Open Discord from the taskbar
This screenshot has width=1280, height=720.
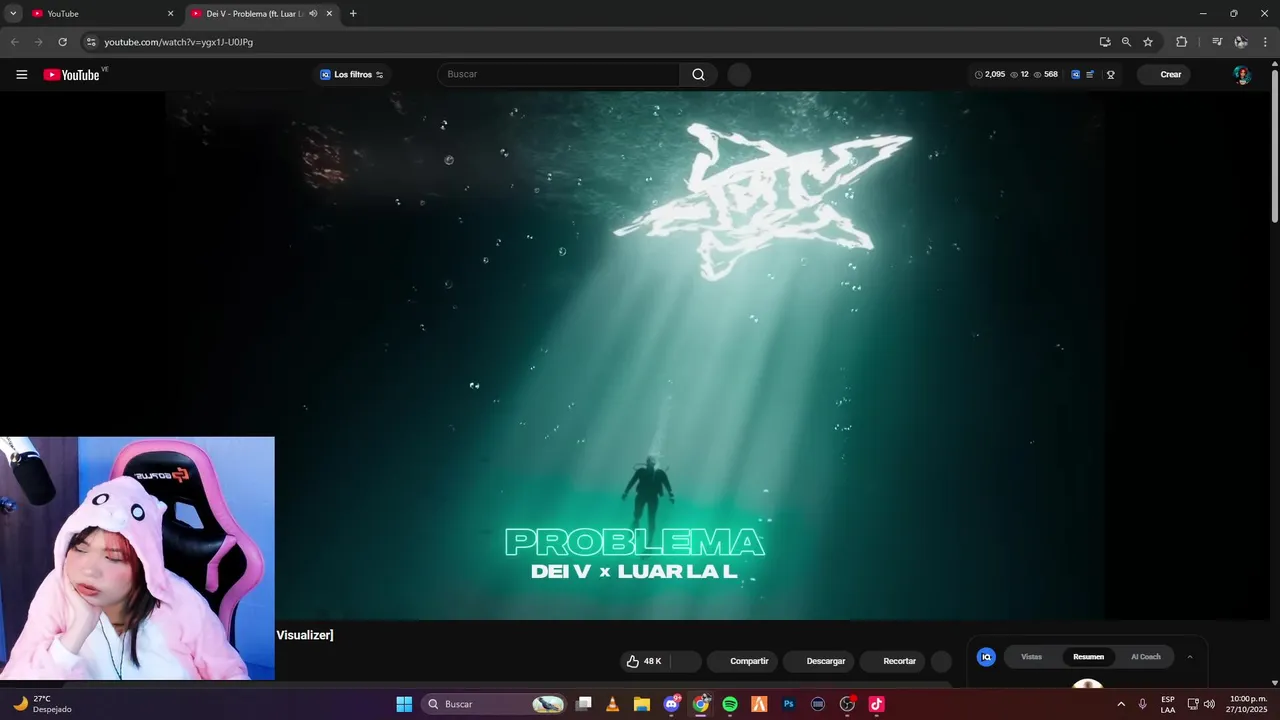[672, 704]
